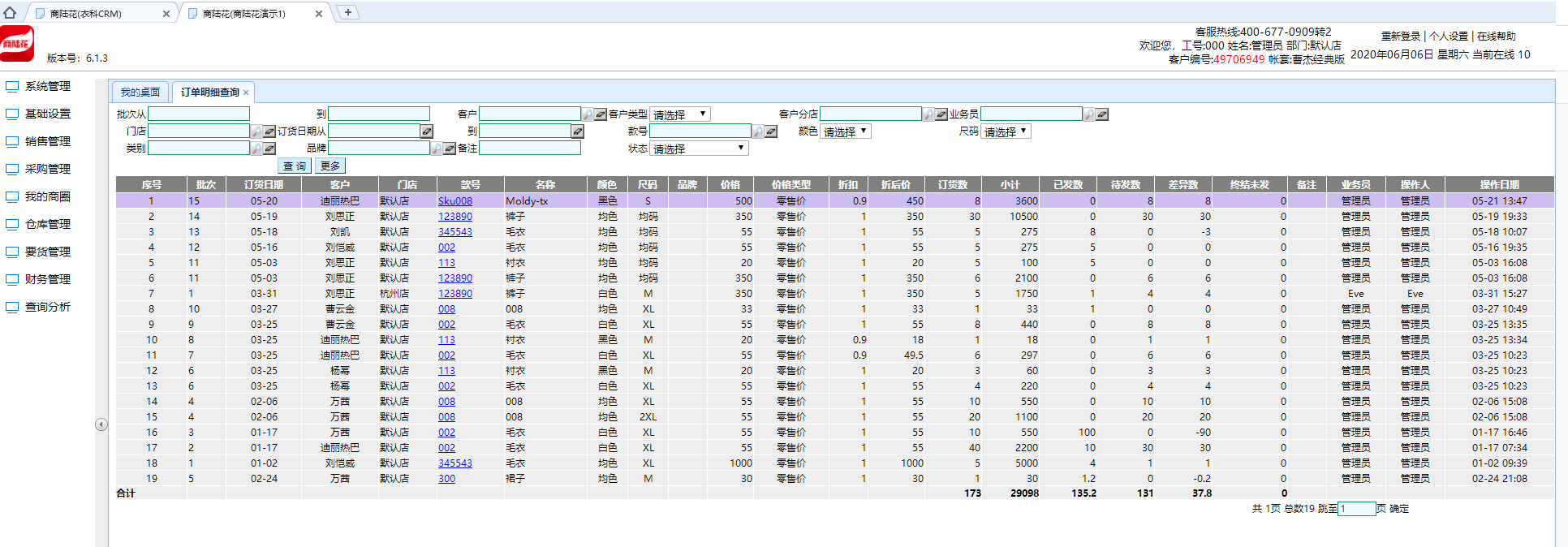Clear the 订货日期从 date with eraser icon
The height and width of the screenshot is (547, 1568).
pyautogui.click(x=427, y=131)
